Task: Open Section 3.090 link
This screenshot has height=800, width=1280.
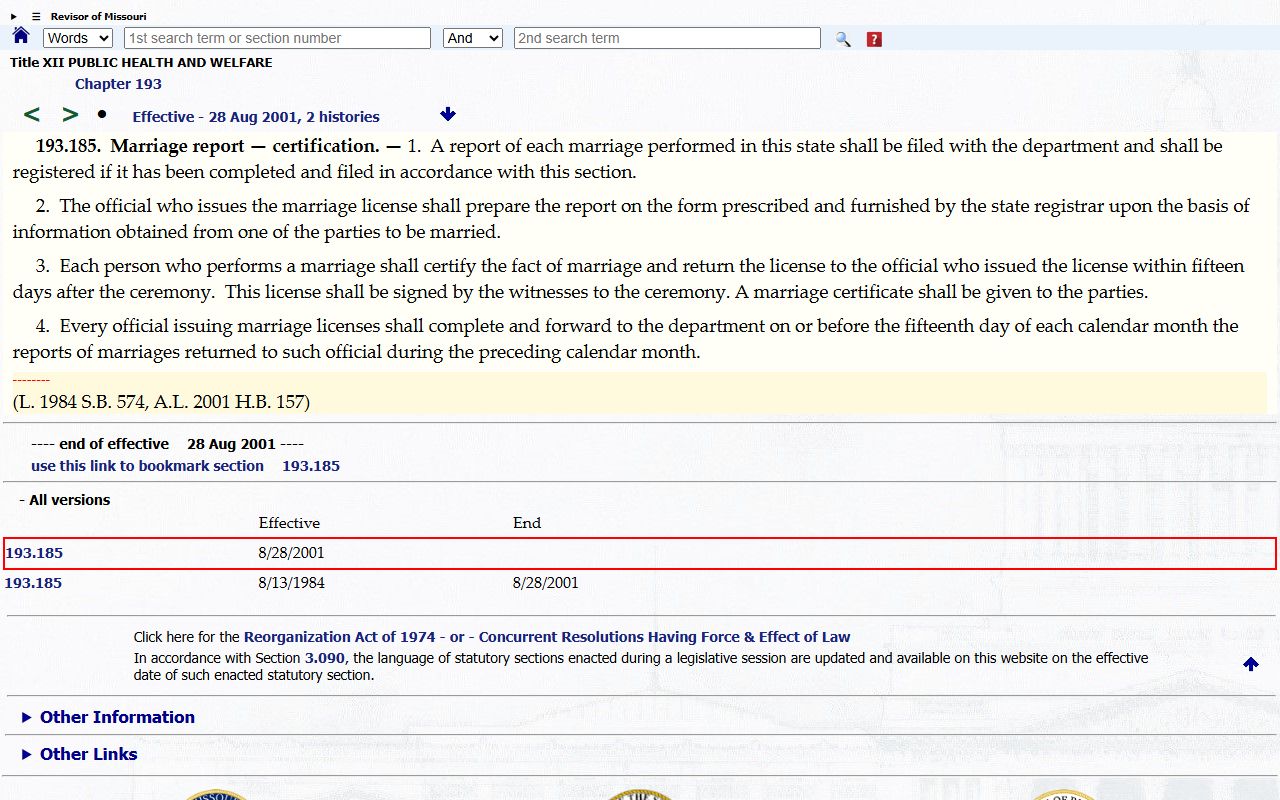Action: point(325,658)
